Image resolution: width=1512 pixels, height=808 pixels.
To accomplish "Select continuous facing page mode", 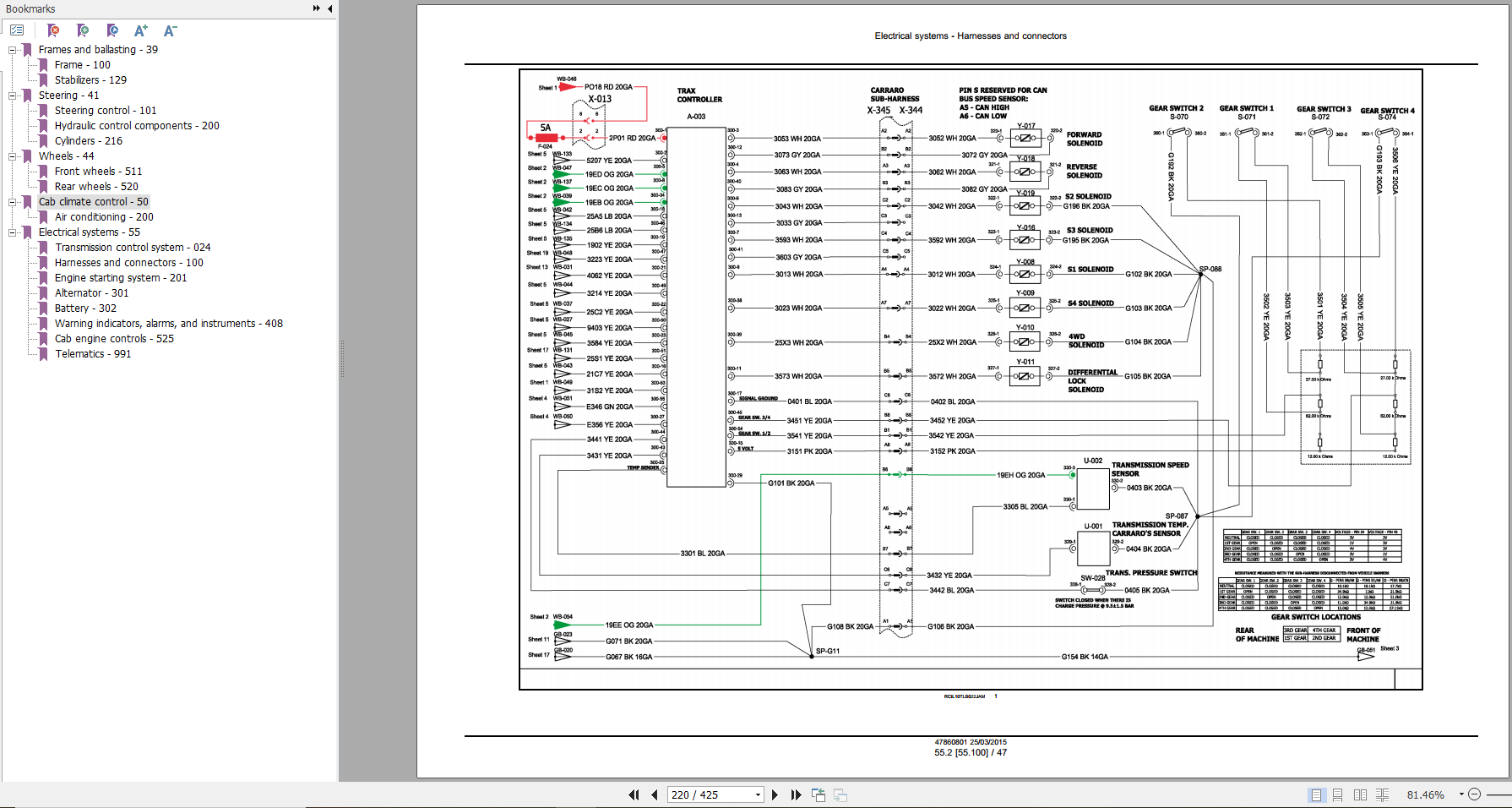I will 1383,794.
